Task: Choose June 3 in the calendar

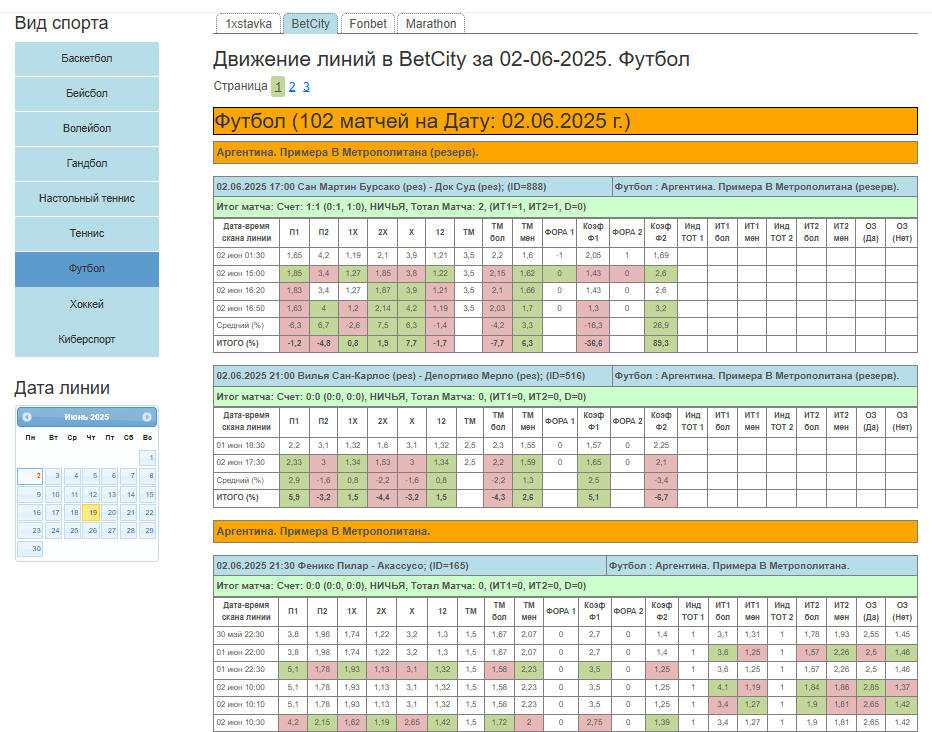Action: coord(53,476)
